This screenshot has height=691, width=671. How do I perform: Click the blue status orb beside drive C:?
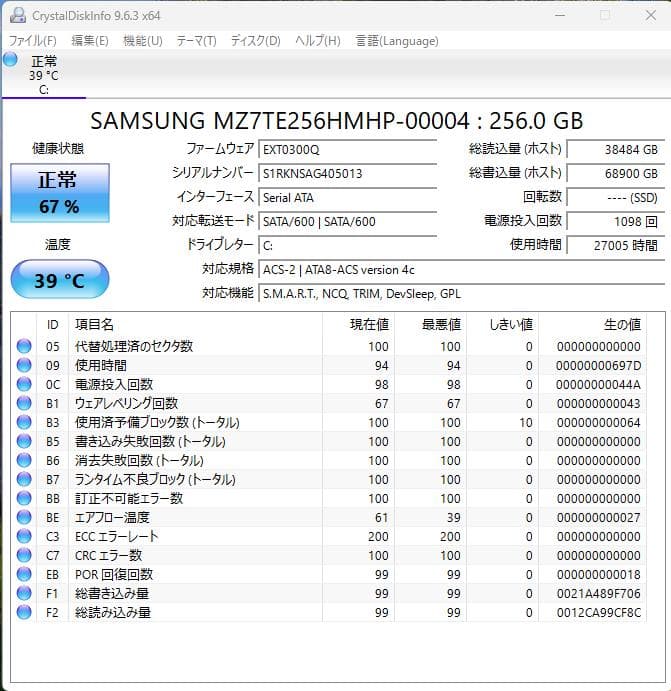click(x=10, y=59)
